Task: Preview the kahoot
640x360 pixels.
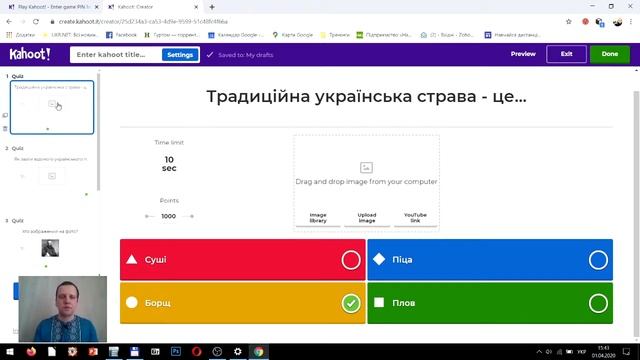Action: point(523,54)
